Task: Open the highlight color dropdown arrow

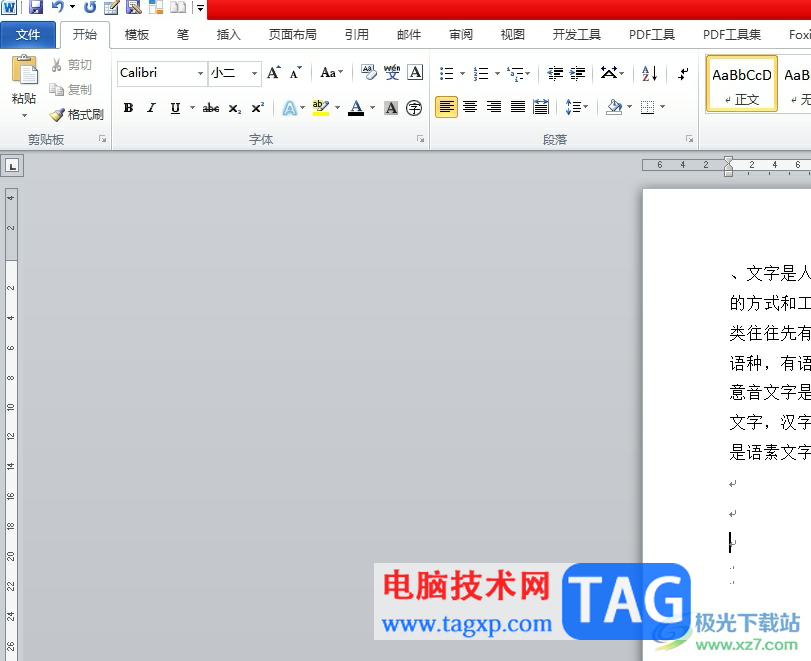Action: [337, 108]
